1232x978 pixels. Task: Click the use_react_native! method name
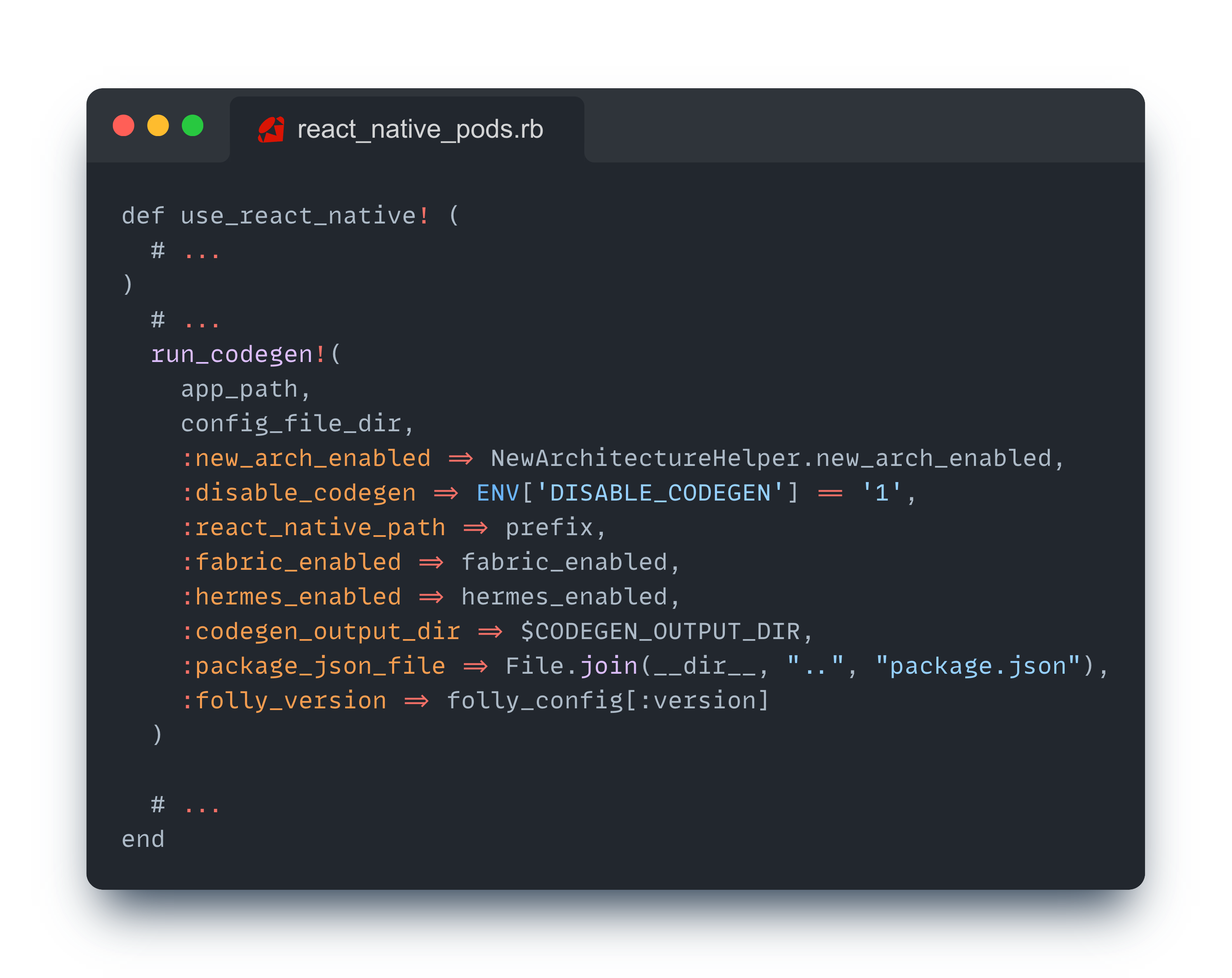click(304, 216)
